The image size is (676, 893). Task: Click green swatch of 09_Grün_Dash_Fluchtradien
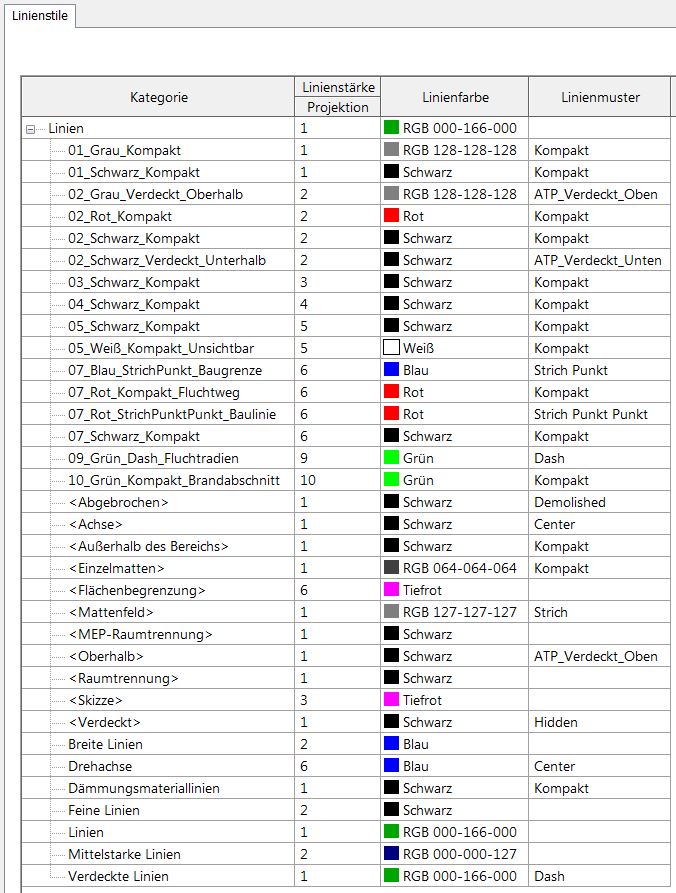pyautogui.click(x=391, y=458)
